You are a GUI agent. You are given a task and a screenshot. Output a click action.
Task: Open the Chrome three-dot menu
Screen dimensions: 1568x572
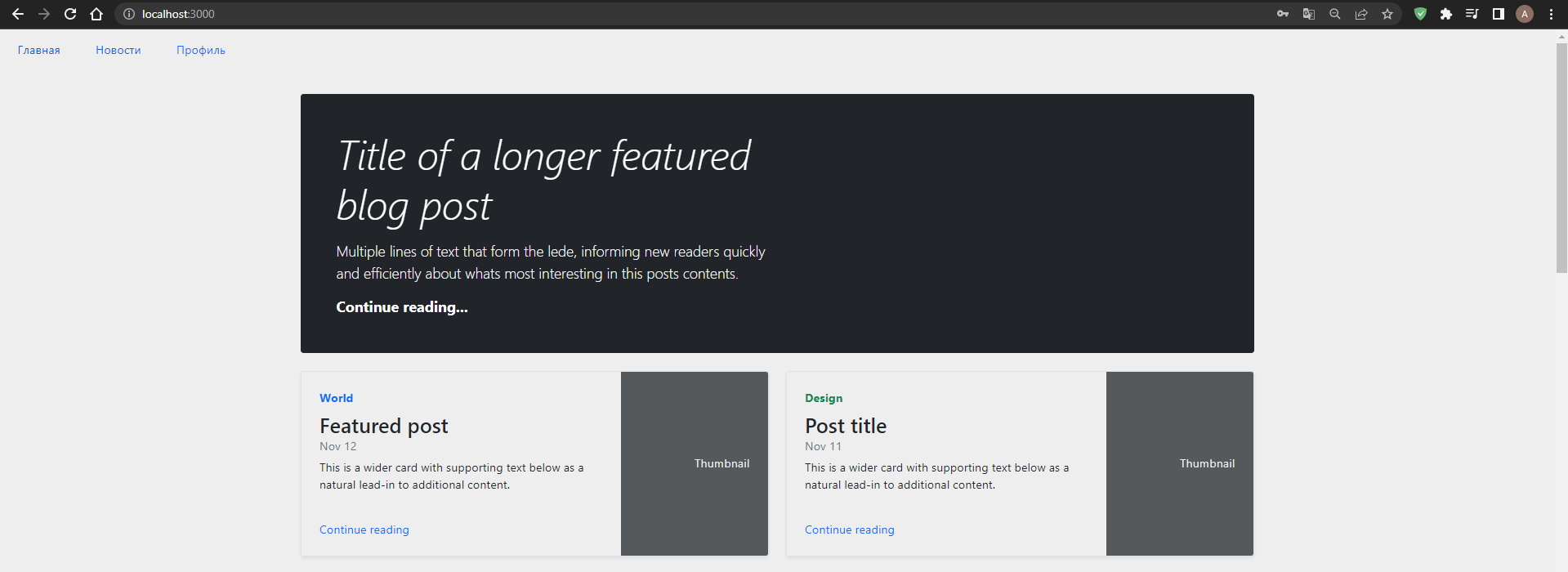pos(1551,14)
